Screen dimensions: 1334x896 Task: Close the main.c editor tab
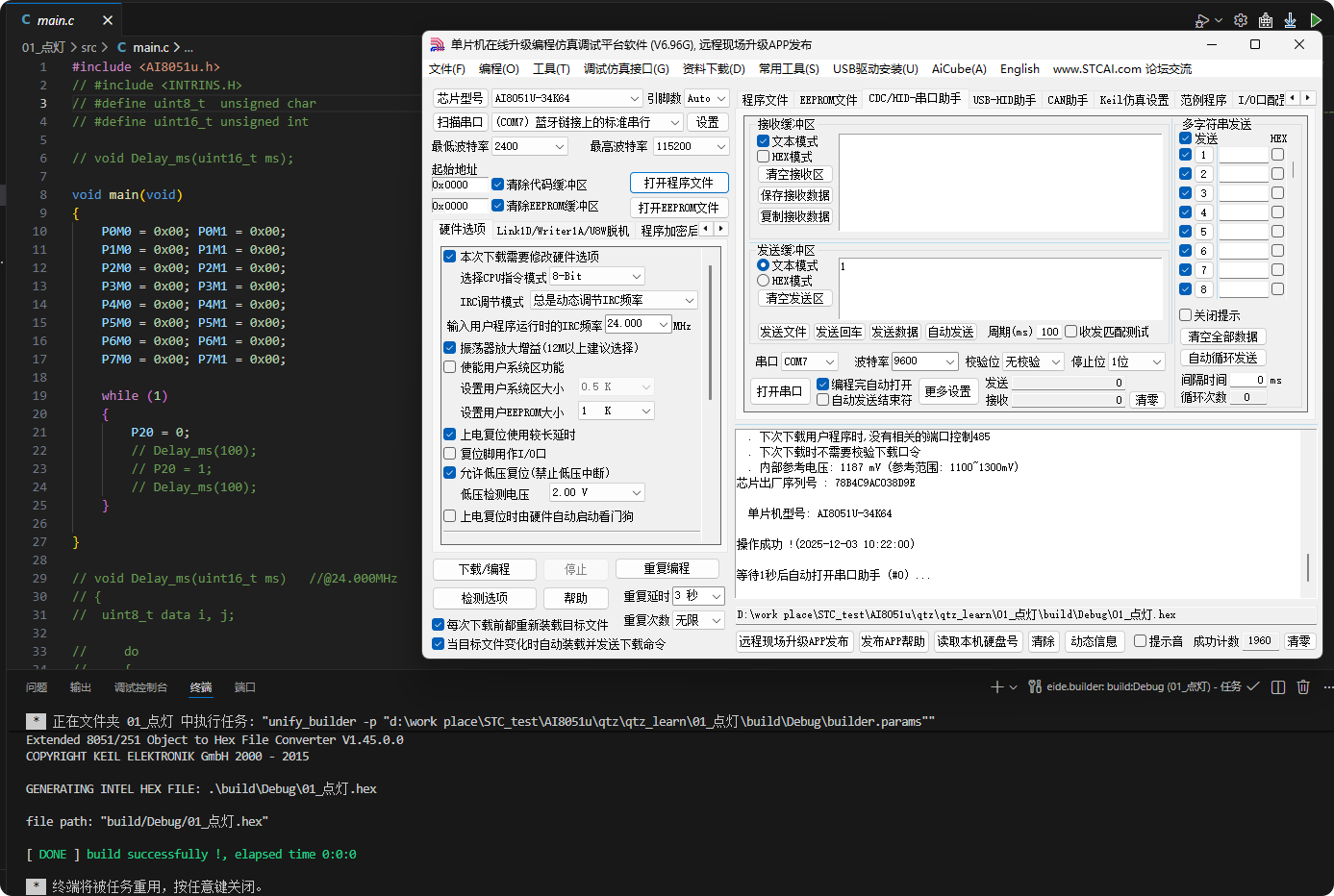[107, 20]
